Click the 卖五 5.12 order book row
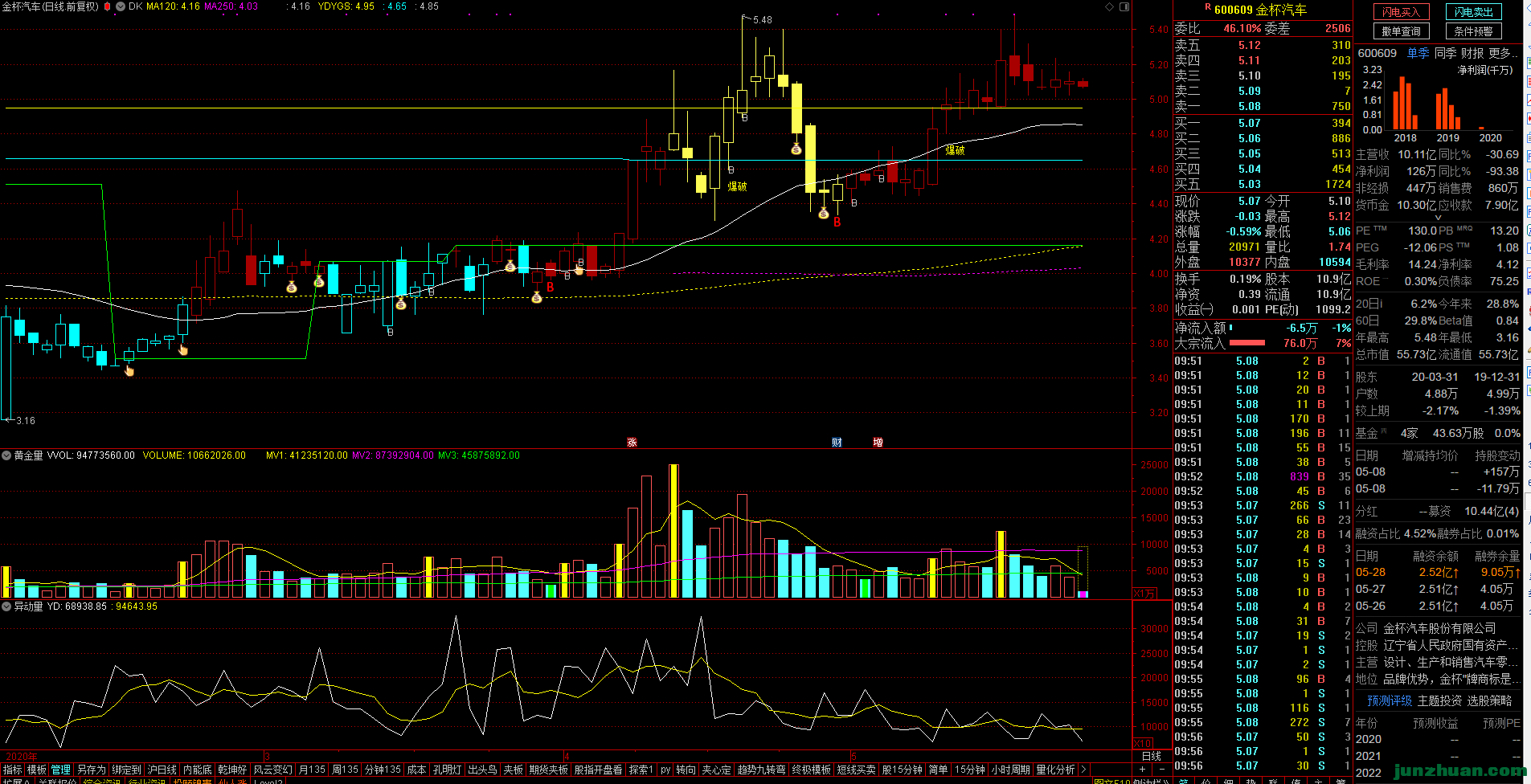Viewport: 1531px width, 784px height. (1263, 46)
